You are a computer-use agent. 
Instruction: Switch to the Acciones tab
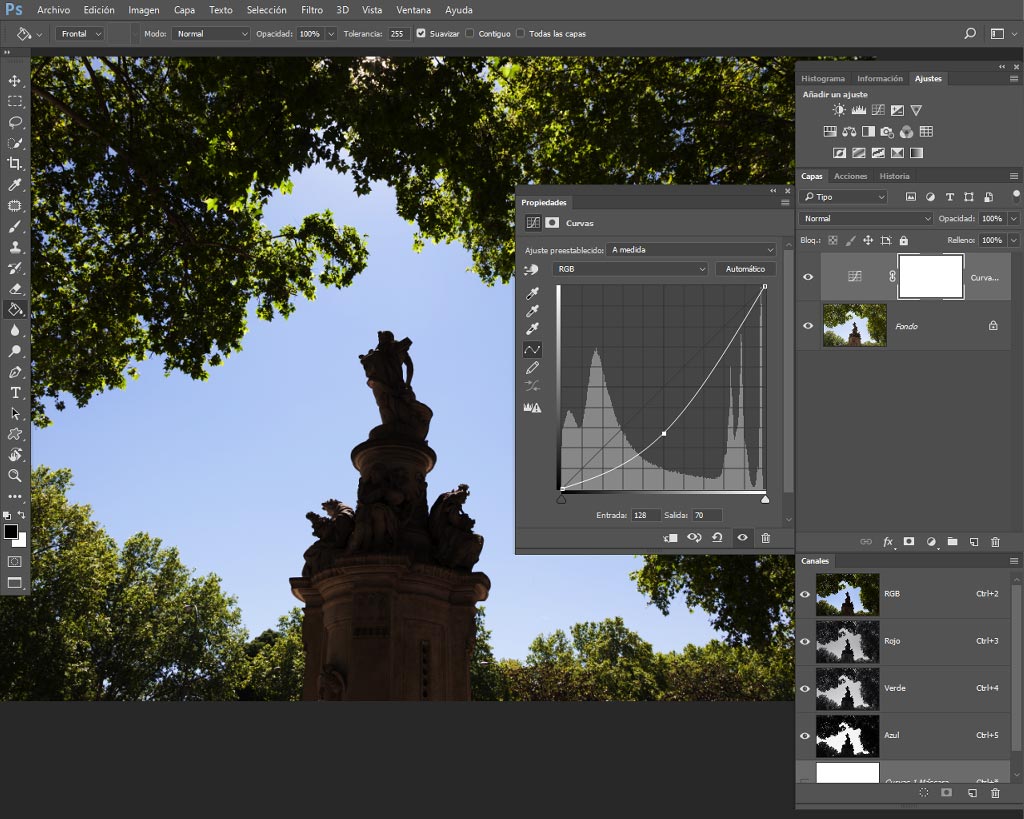(x=850, y=176)
